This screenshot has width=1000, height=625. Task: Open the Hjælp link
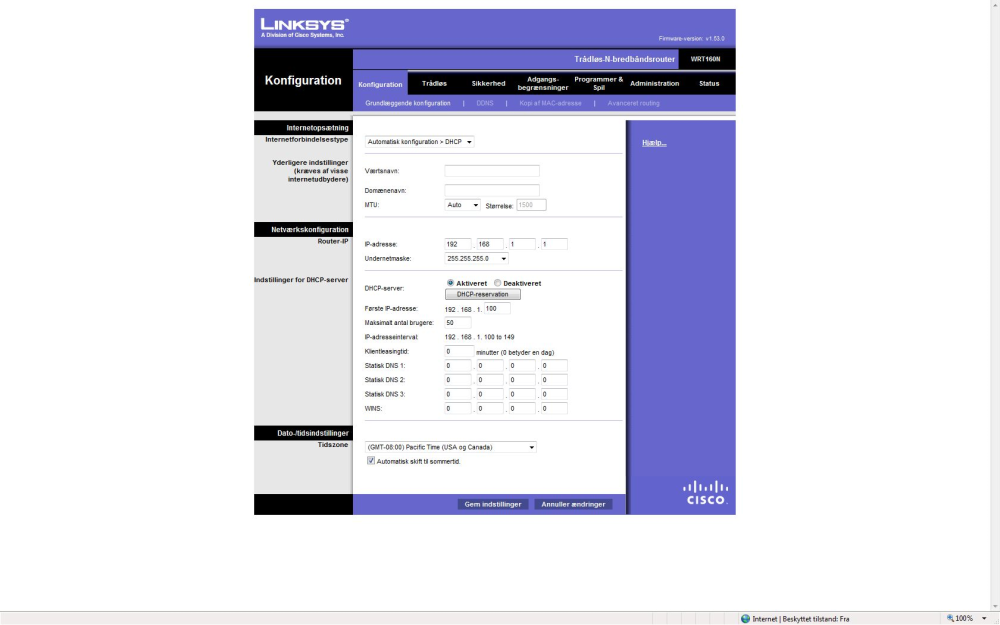[x=654, y=143]
